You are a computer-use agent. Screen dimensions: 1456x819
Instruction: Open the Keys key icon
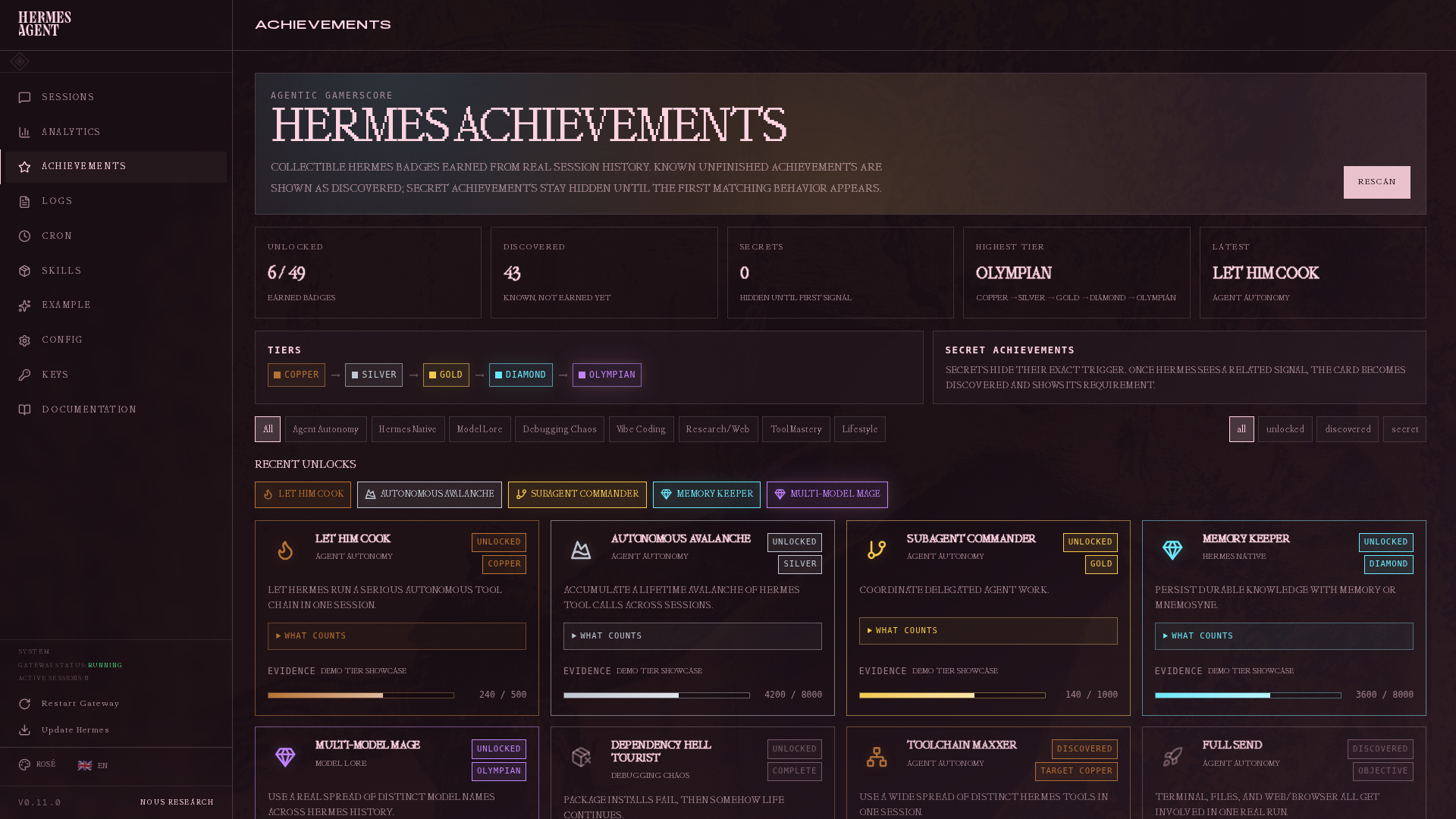click(x=24, y=375)
